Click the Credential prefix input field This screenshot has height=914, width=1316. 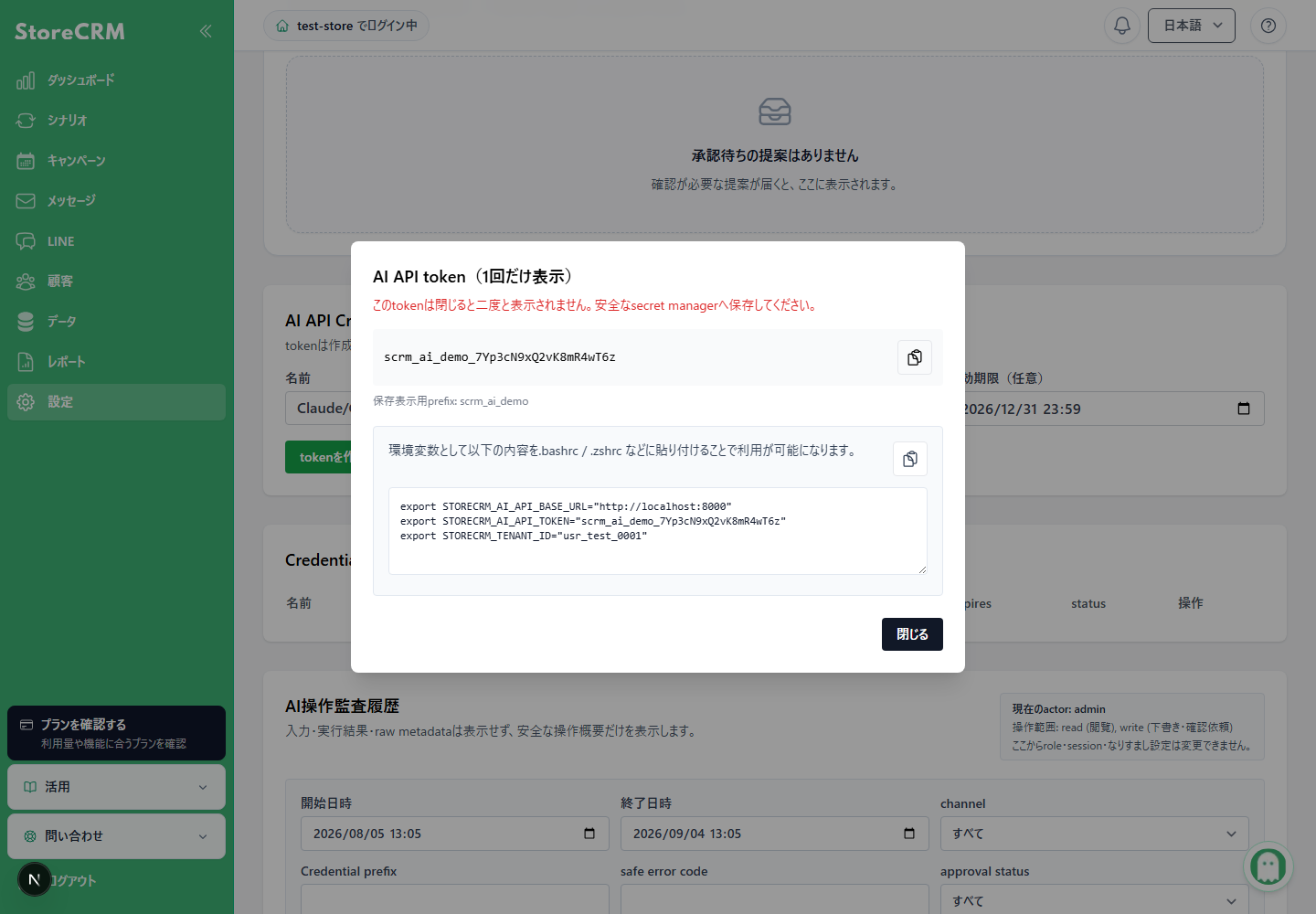click(455, 899)
